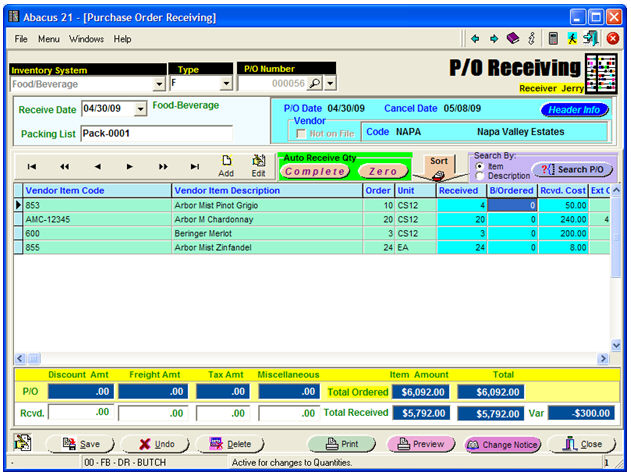Open the File menu
The image size is (631, 476).
click(x=21, y=39)
